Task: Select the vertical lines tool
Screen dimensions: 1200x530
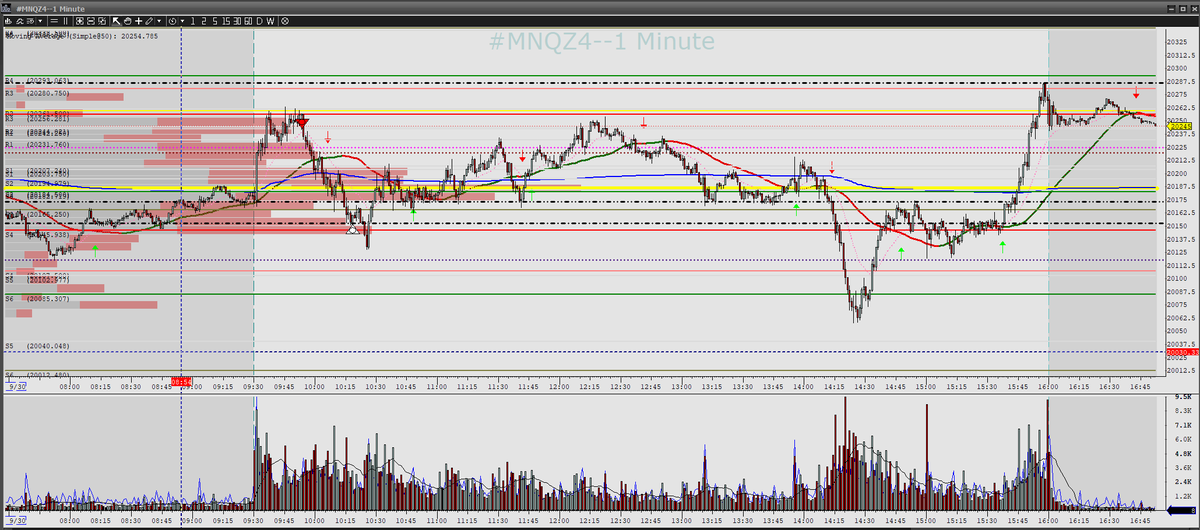Action: [x=65, y=21]
